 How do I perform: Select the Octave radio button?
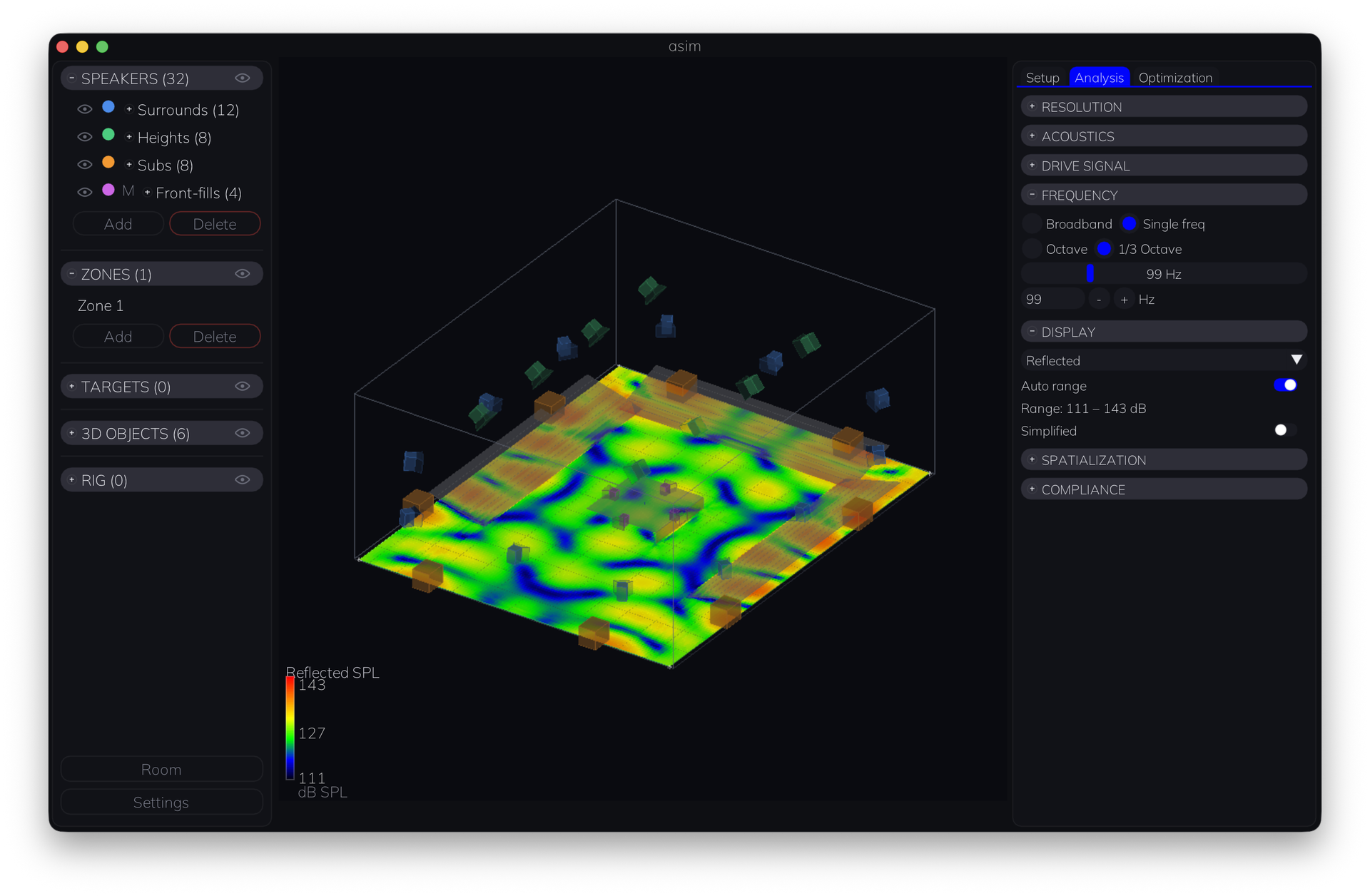click(x=1032, y=249)
